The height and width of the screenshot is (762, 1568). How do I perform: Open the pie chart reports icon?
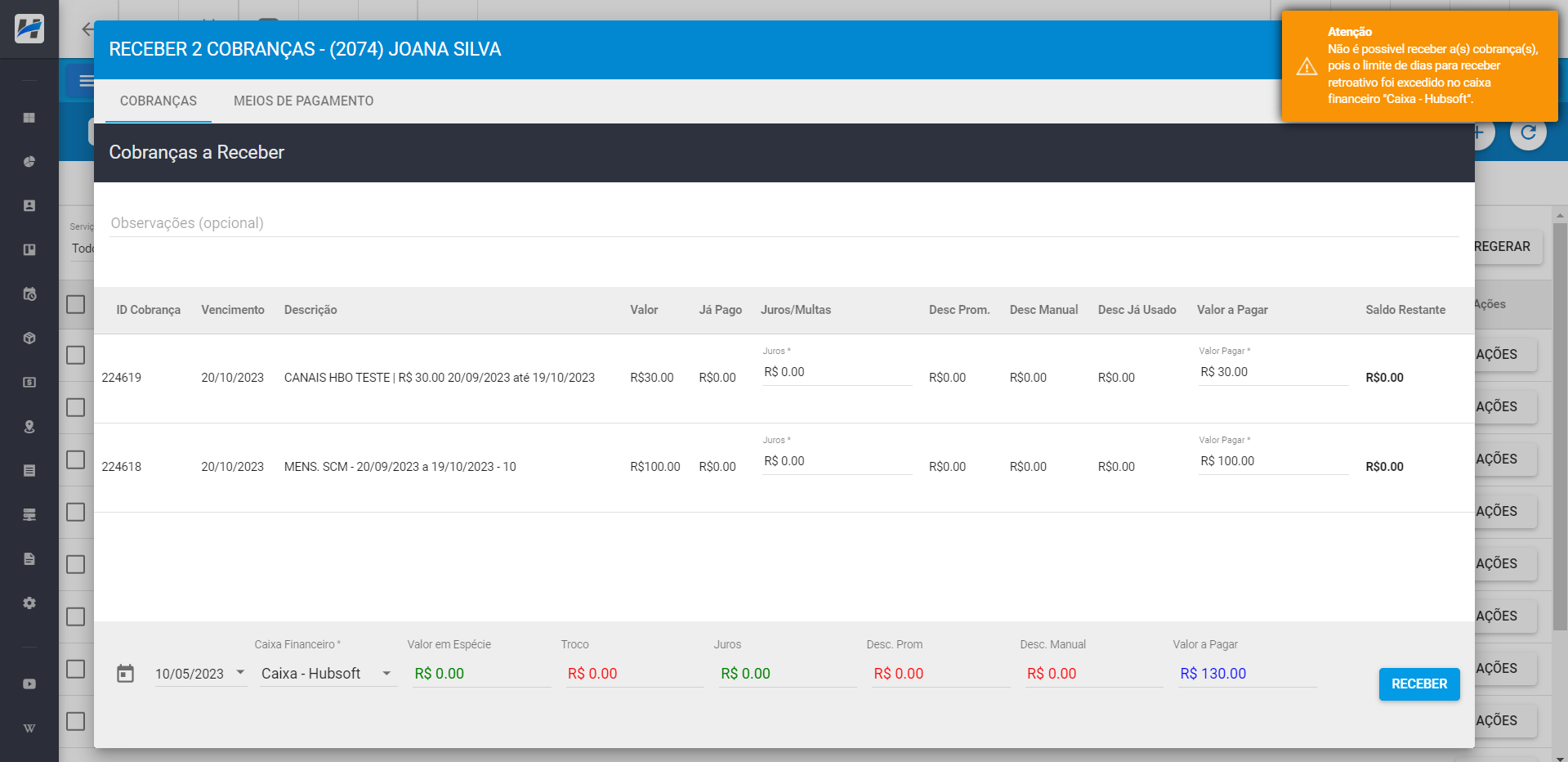(x=29, y=162)
